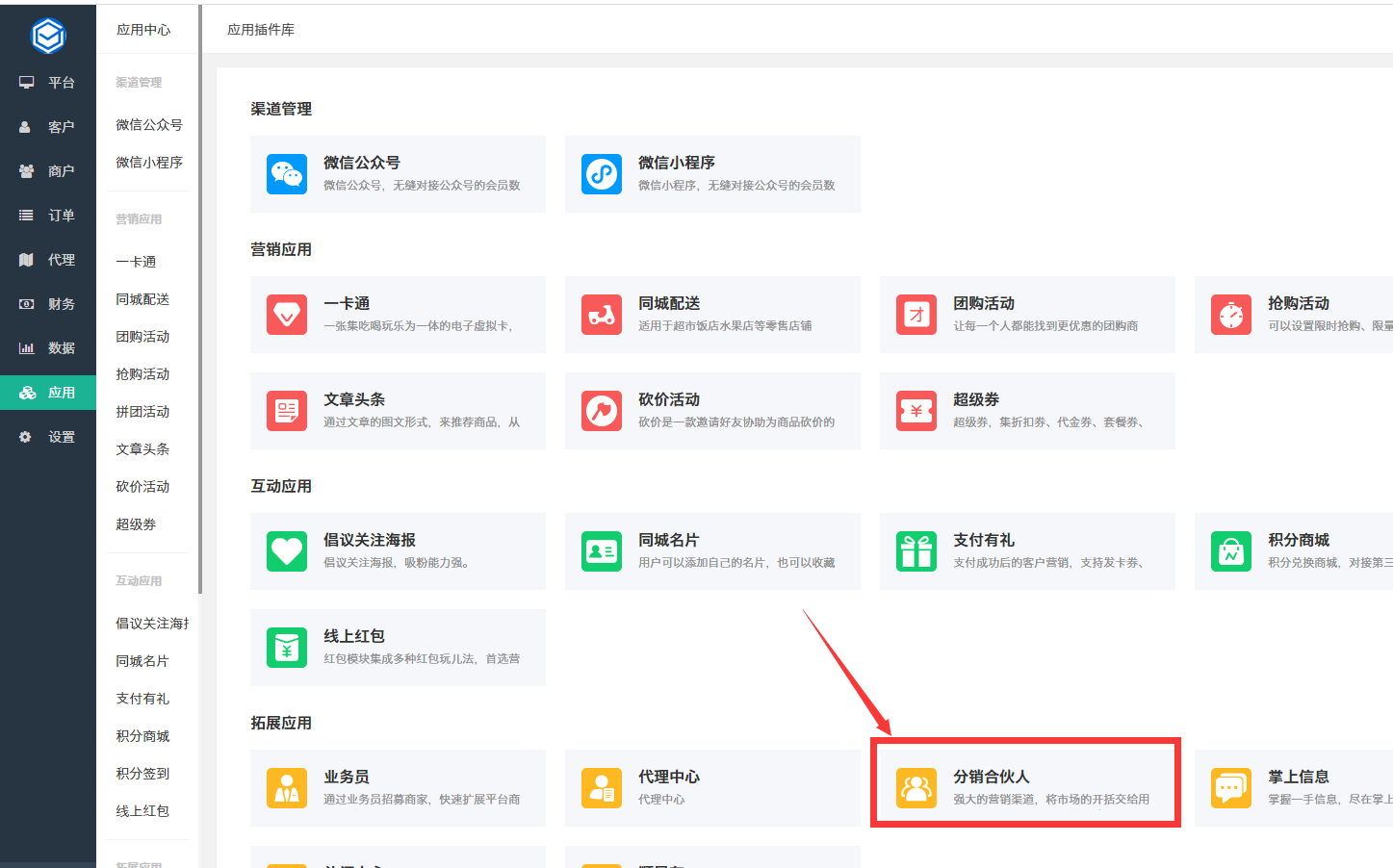1393x868 pixels.
Task: Open the 同城配送 plugin card title
Action: 669,303
